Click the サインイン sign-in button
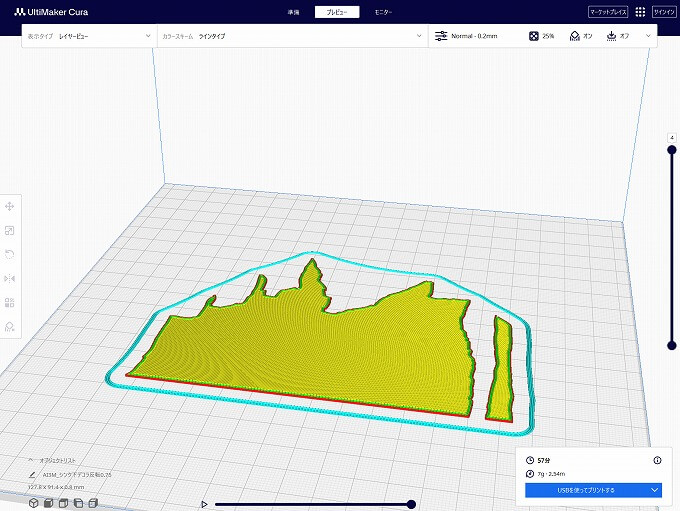 [x=664, y=12]
